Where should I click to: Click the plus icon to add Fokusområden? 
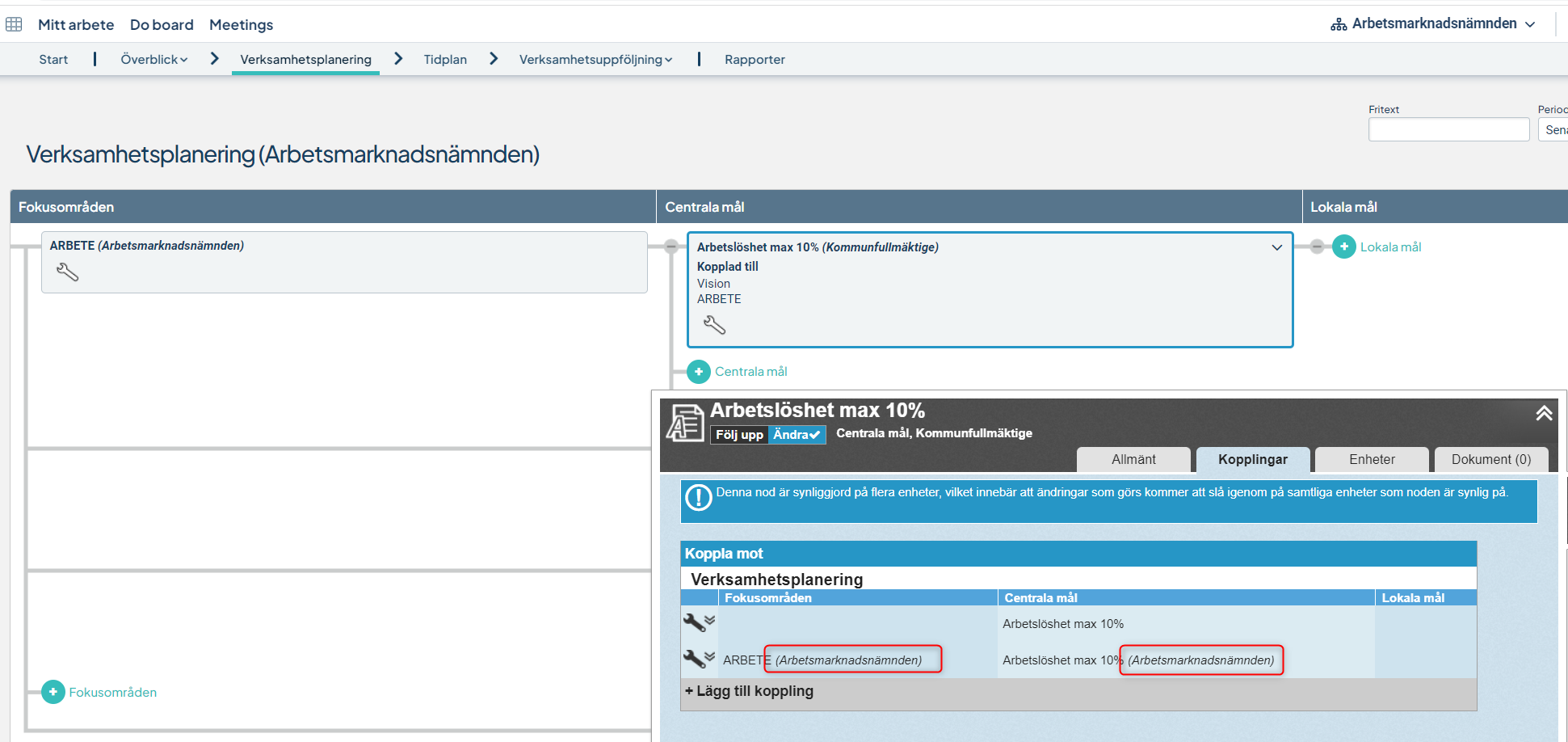[53, 693]
